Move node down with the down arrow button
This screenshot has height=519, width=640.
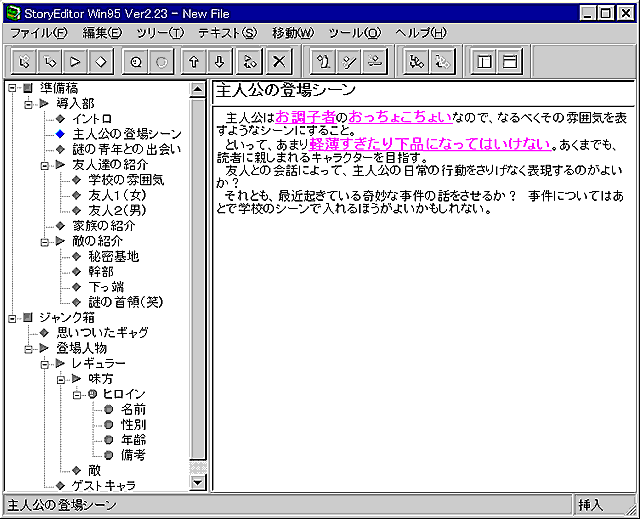point(220,62)
